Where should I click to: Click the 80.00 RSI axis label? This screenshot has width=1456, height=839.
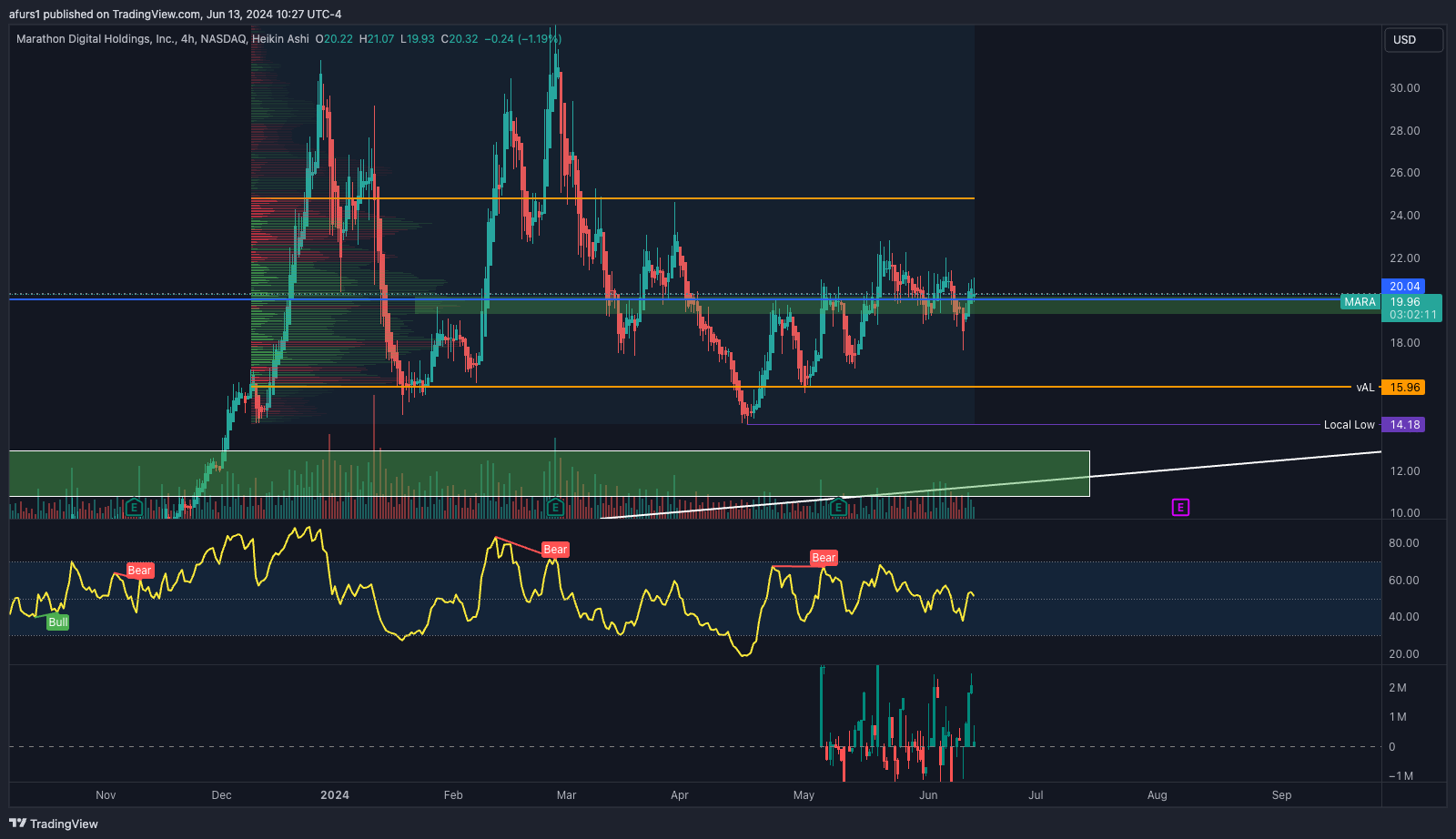[x=1404, y=543]
